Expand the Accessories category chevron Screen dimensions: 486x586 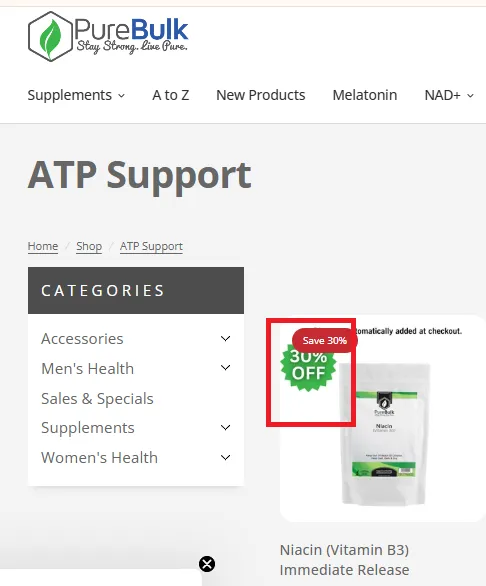pos(225,339)
